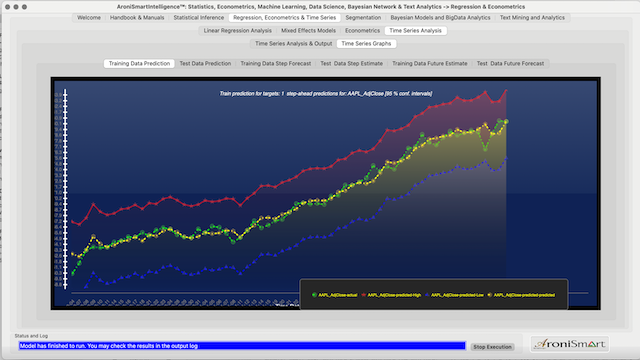Open the Training Data Future Estimate graph

click(x=429, y=64)
